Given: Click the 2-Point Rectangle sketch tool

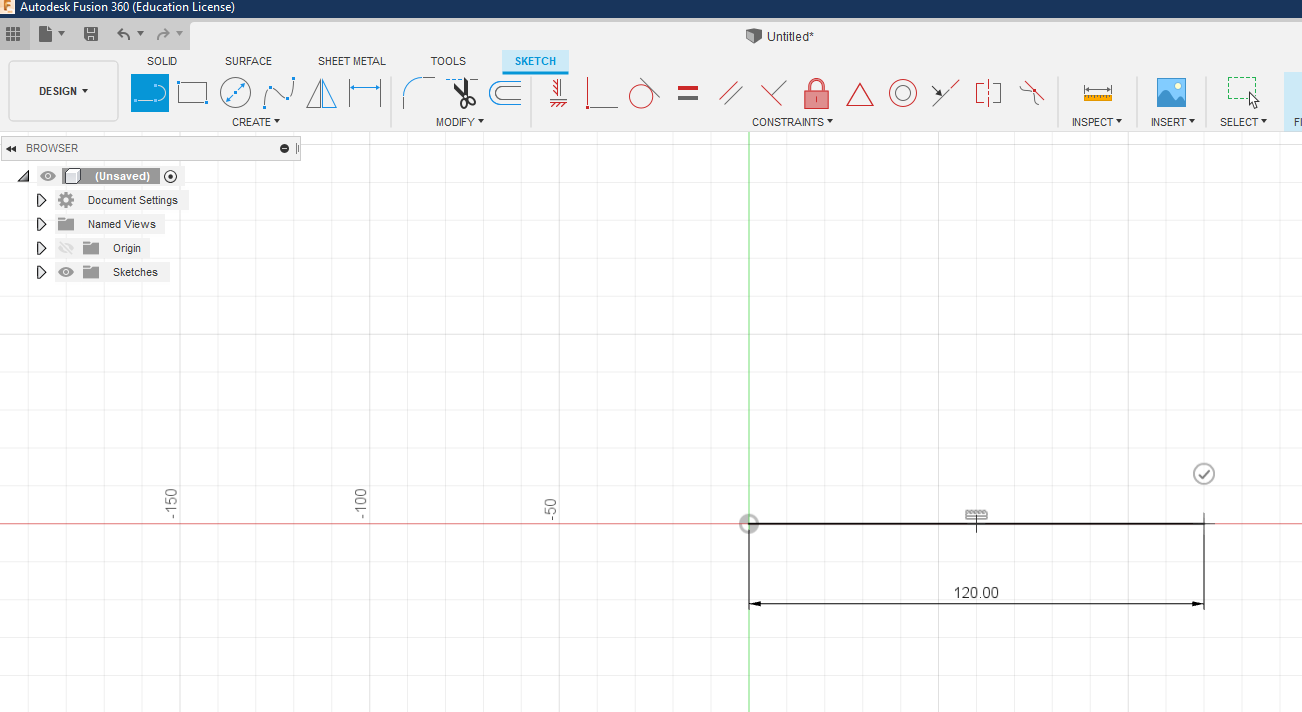Looking at the screenshot, I should click(x=192, y=94).
